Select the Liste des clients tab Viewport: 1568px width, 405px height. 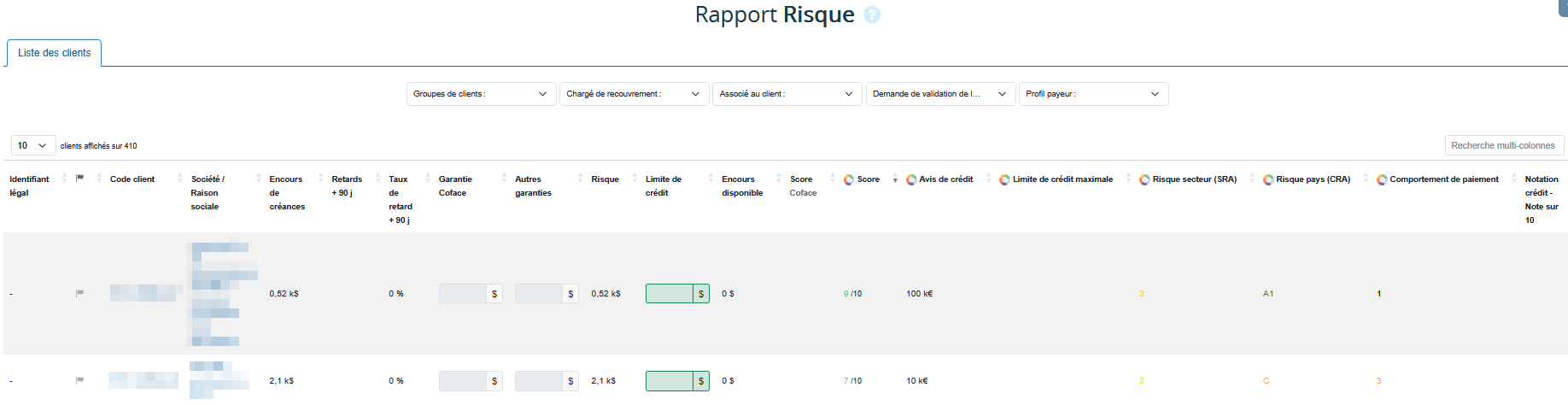54,53
